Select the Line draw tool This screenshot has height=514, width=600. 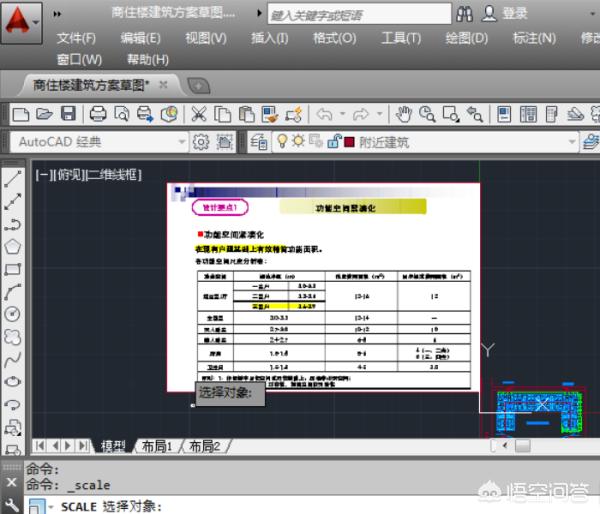13,179
